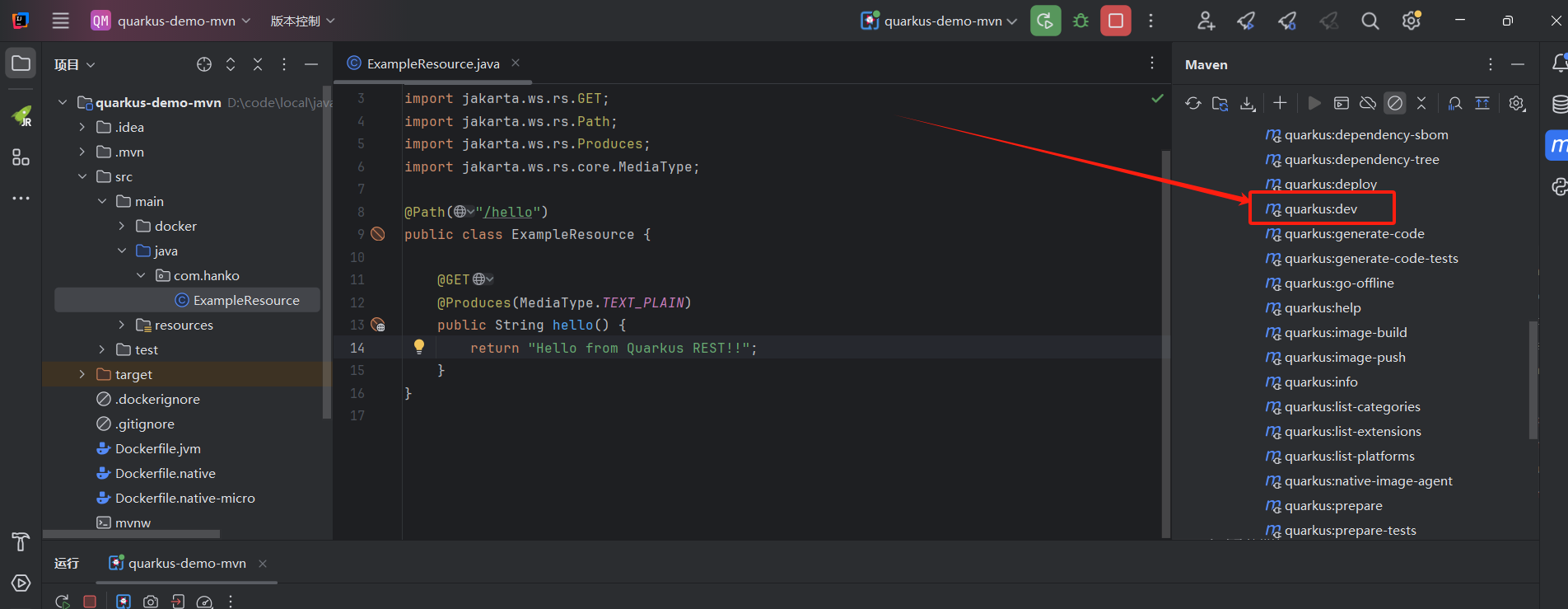Toggle Maven offline mode
1568x609 pixels.
(1368, 103)
